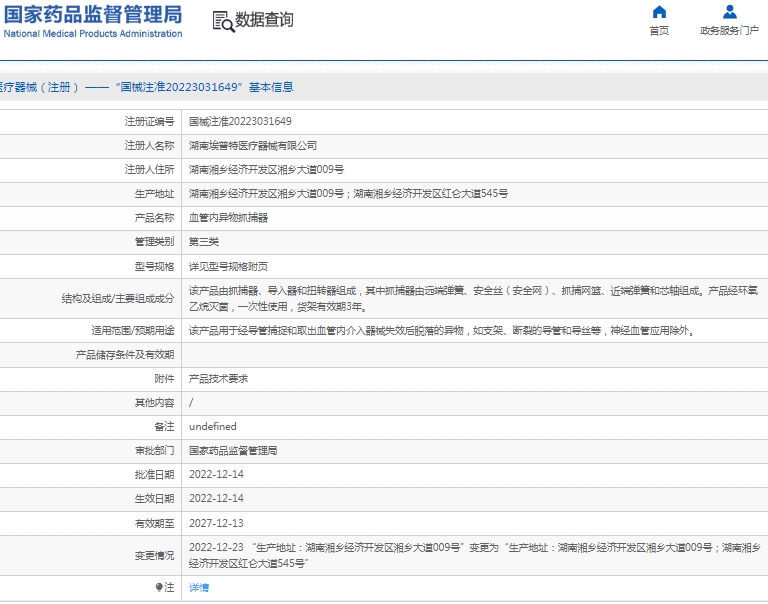768x604 pixels.
Task: Open the 详情 link in the 注 row
Action: 199,587
